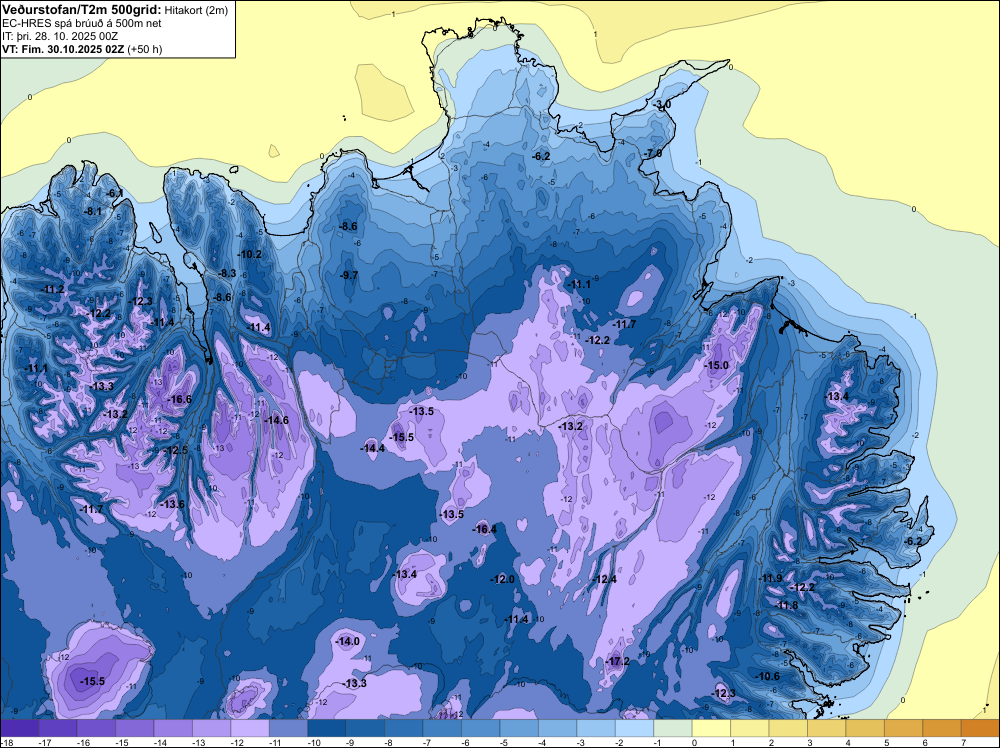Click the -11.9 temperature label
Viewport: 1000px width, 748px height.
point(770,578)
